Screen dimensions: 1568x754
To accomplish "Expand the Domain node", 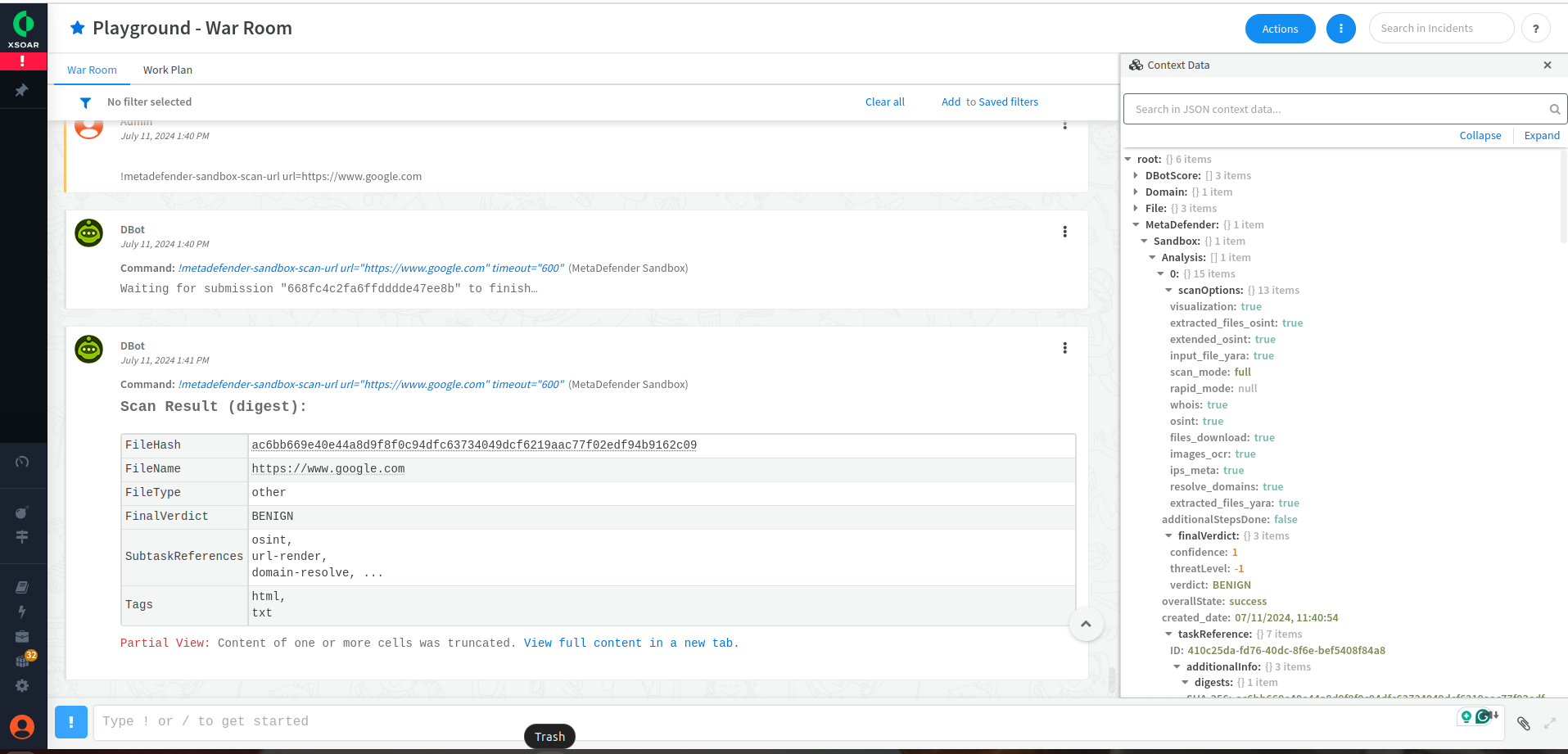I will click(1136, 192).
